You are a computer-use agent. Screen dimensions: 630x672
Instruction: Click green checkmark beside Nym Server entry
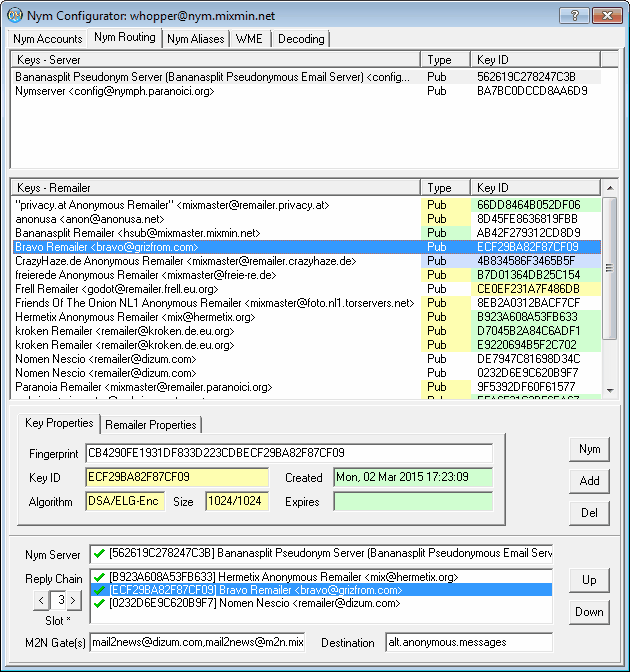pyautogui.click(x=97, y=553)
